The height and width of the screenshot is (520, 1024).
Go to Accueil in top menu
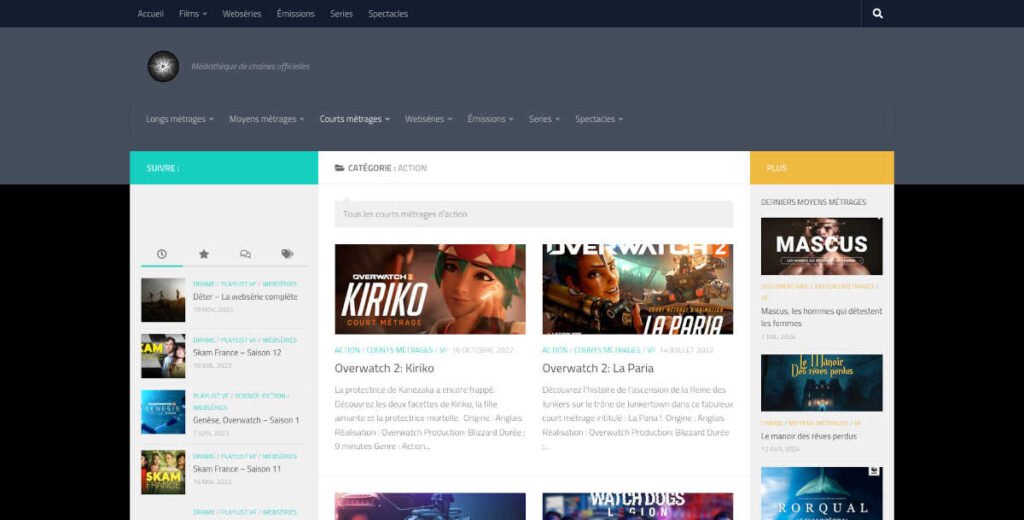point(150,14)
